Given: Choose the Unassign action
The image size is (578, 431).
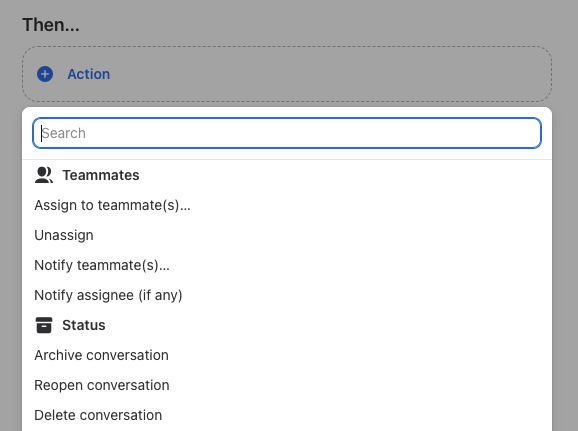Looking at the screenshot, I should pos(287,235).
